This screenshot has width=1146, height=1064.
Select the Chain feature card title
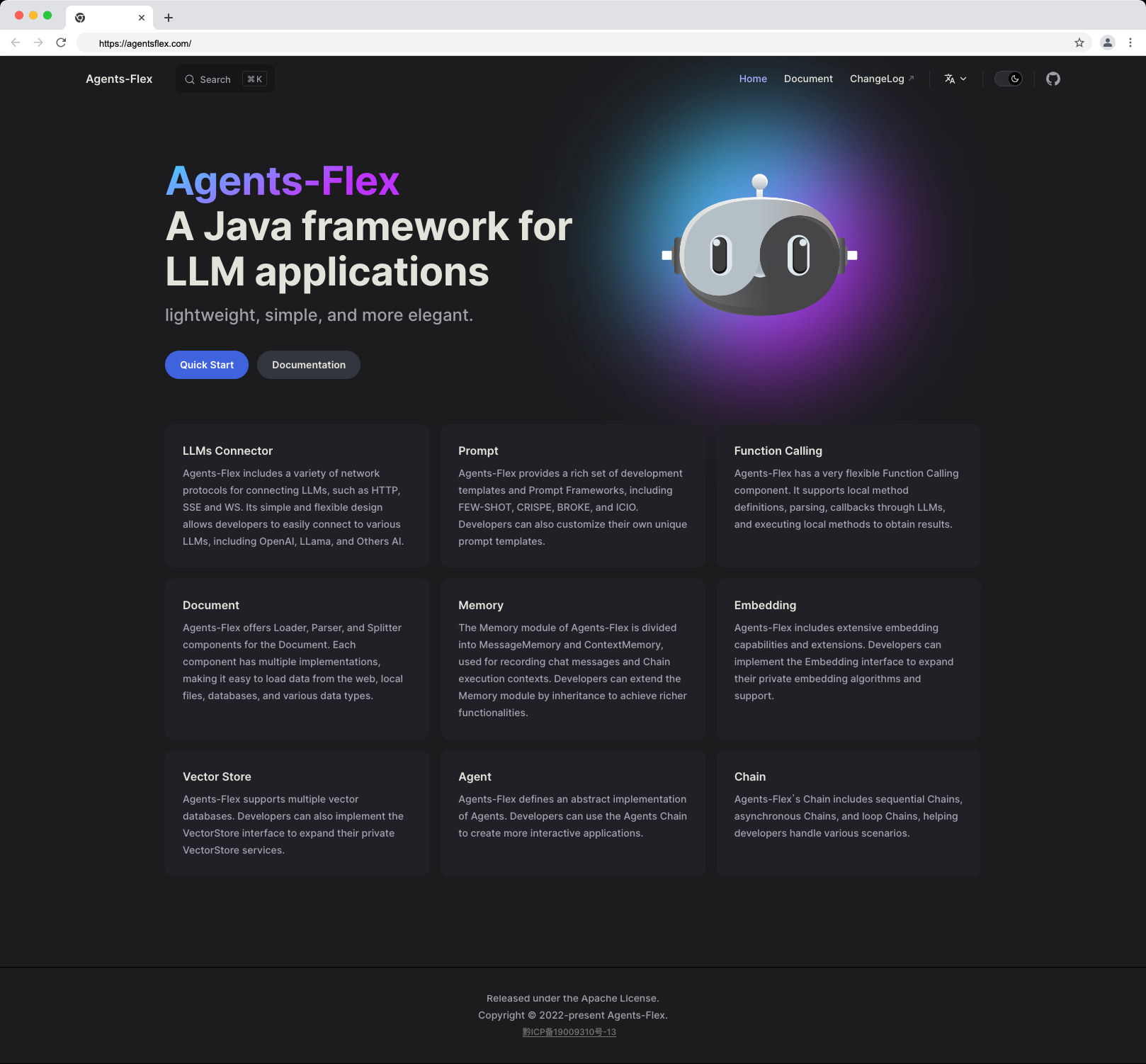(749, 776)
